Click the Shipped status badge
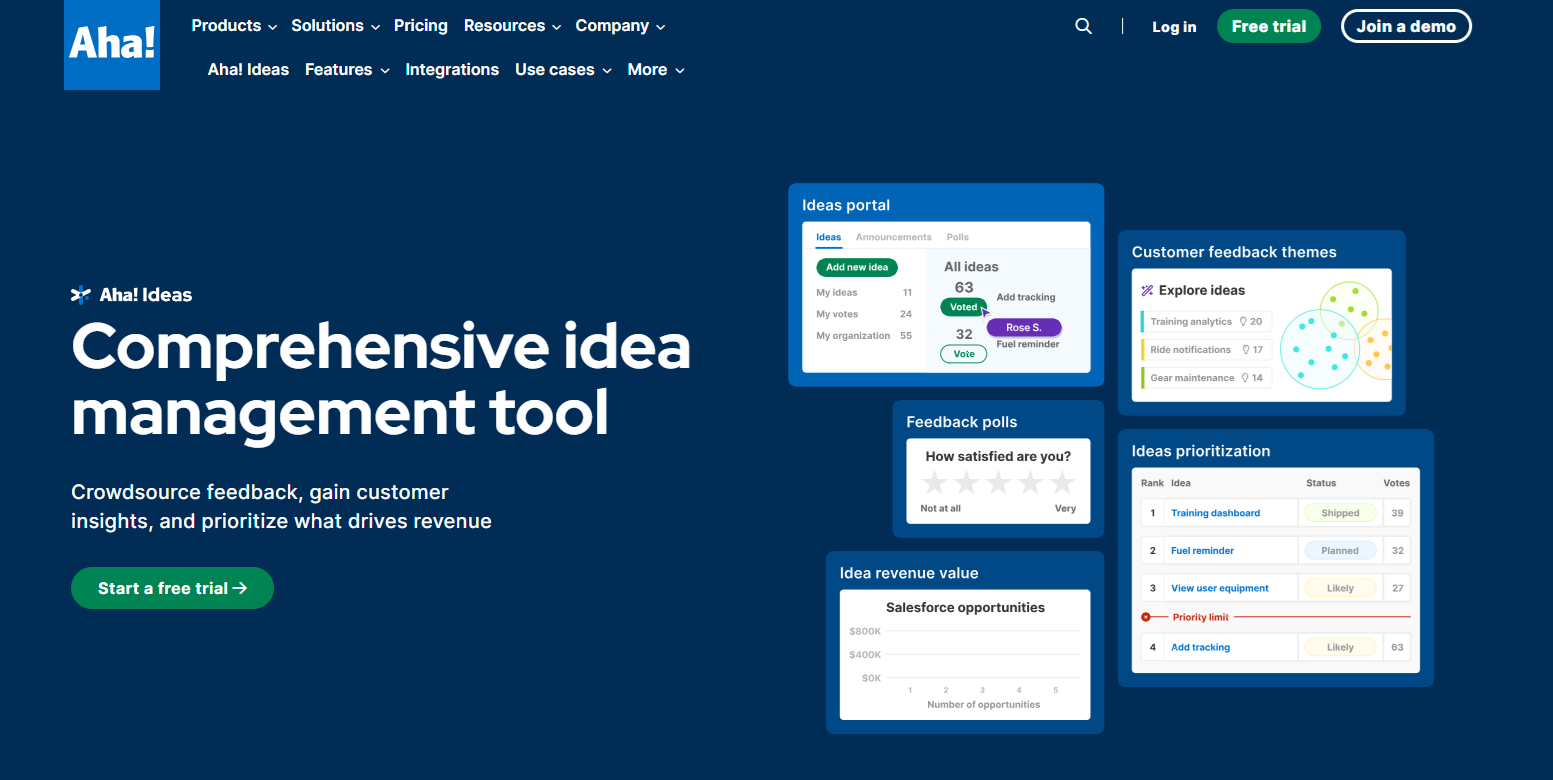1553x780 pixels. coord(1340,513)
